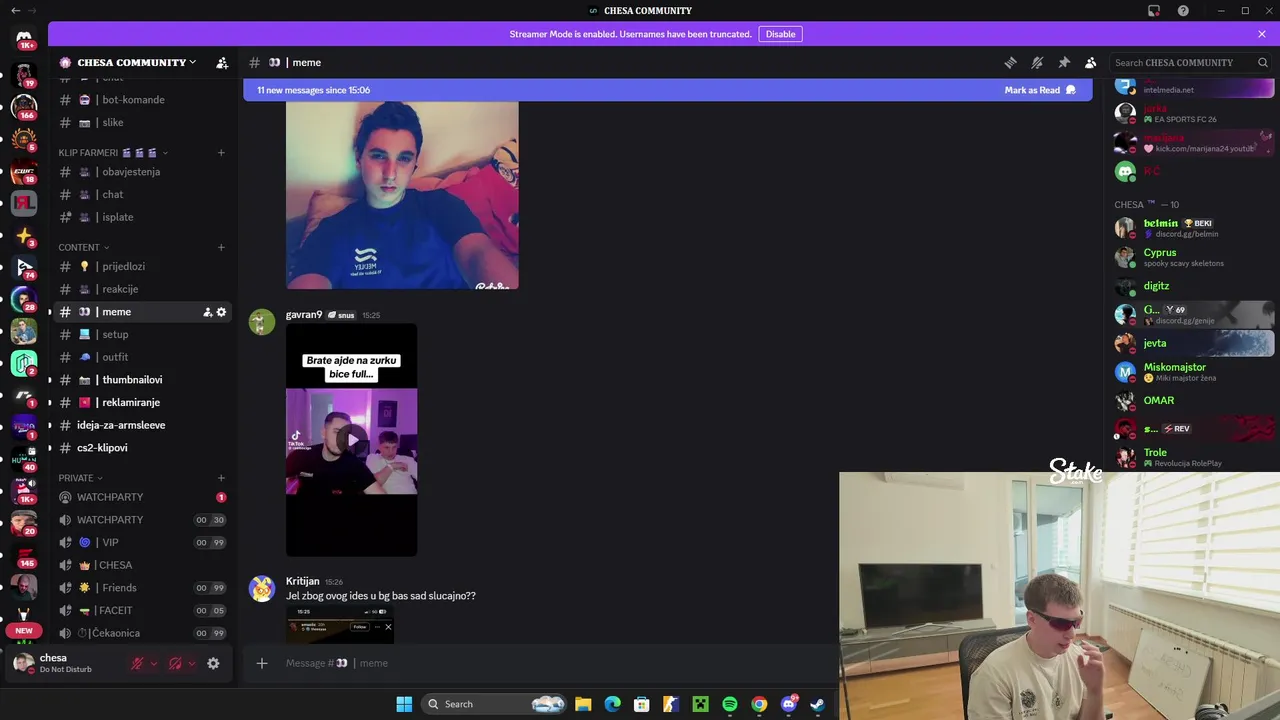Mark new messages as read

pos(1040,90)
